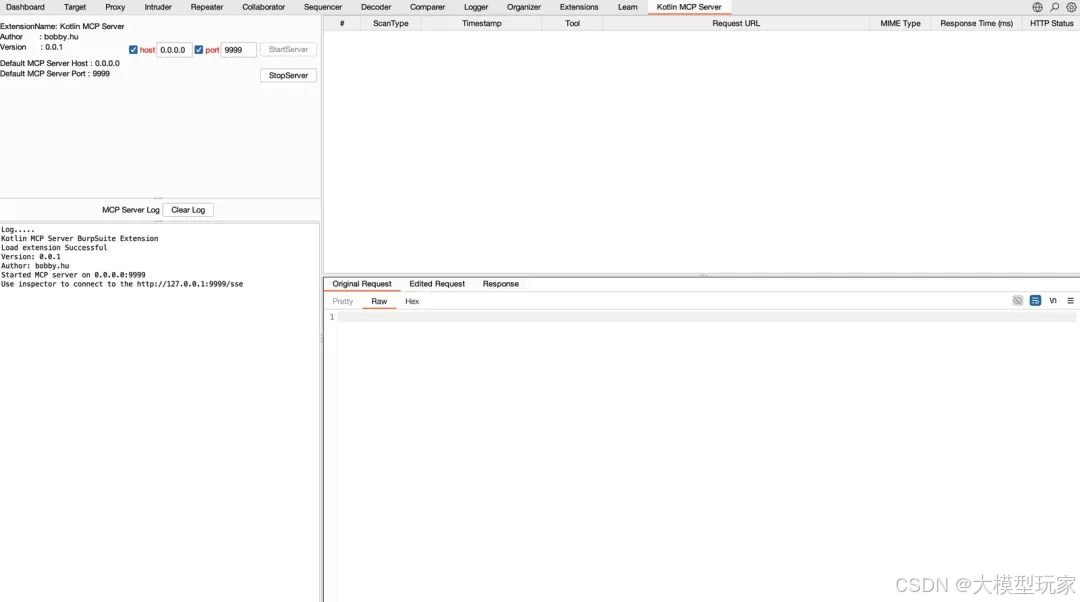Open the Extensions tab
This screenshot has height=602, width=1080.
point(579,7)
